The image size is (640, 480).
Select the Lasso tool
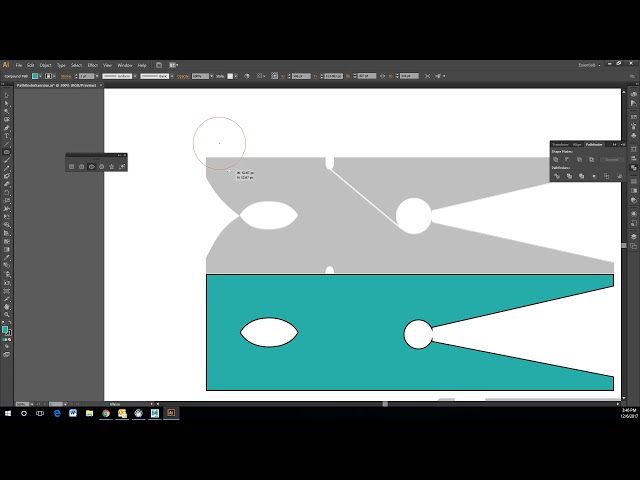(x=7, y=120)
